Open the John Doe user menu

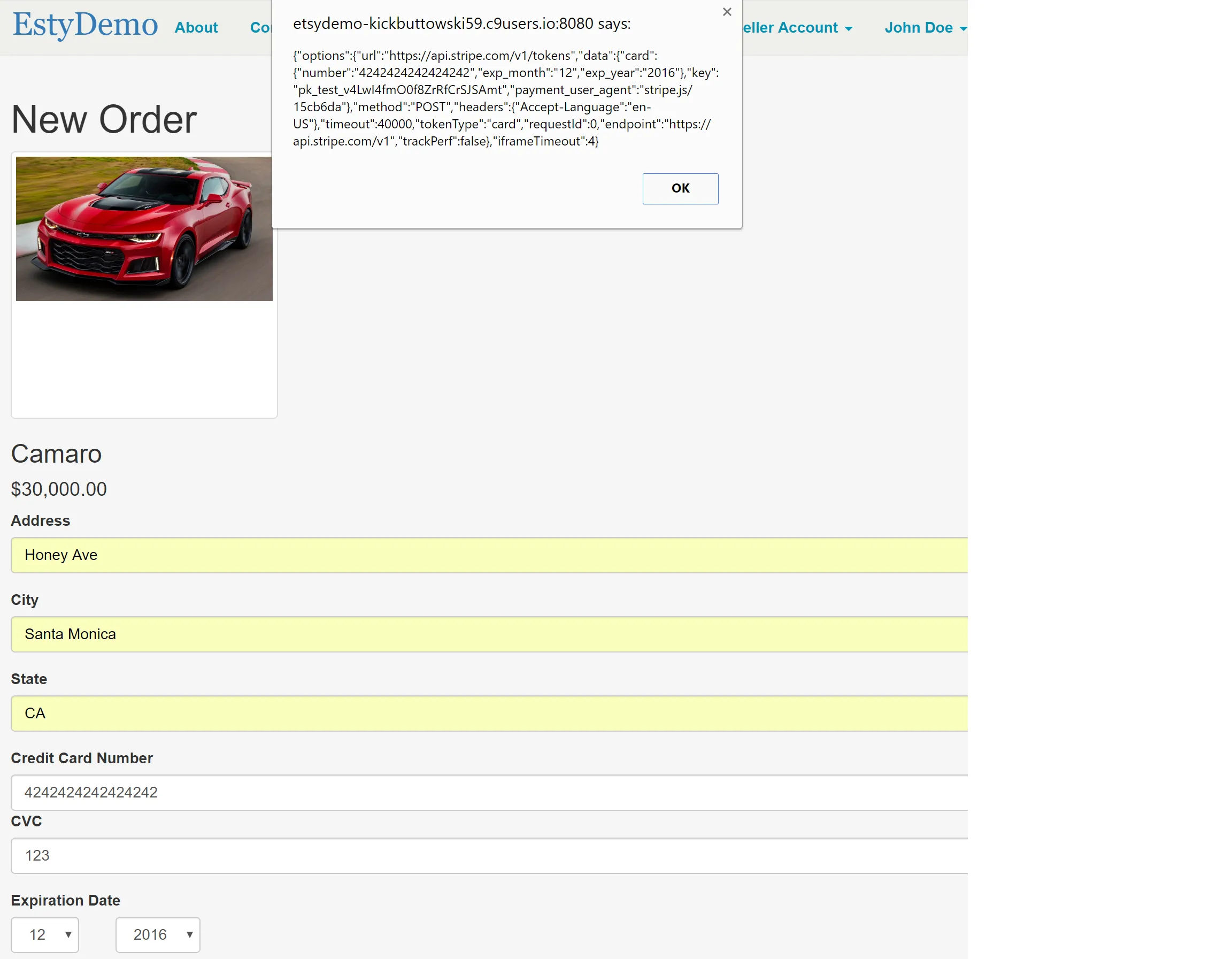click(925, 28)
